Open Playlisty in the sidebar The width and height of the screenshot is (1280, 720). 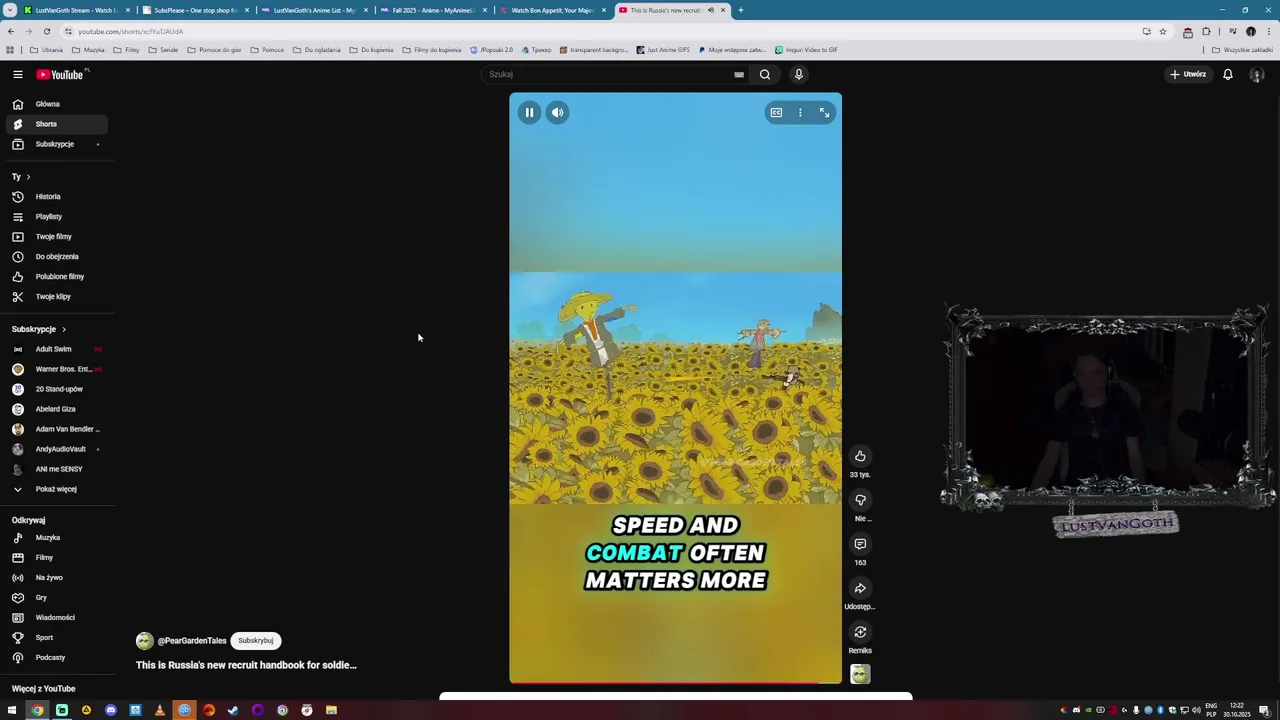tap(56, 217)
